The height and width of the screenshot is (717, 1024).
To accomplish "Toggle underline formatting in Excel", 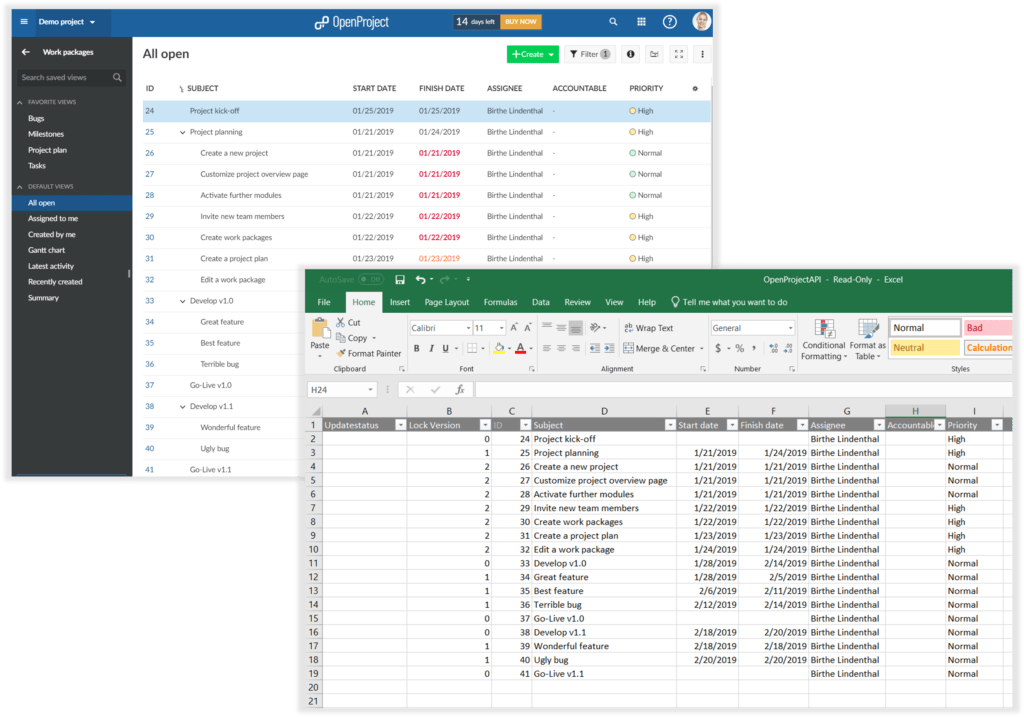I will 445,348.
